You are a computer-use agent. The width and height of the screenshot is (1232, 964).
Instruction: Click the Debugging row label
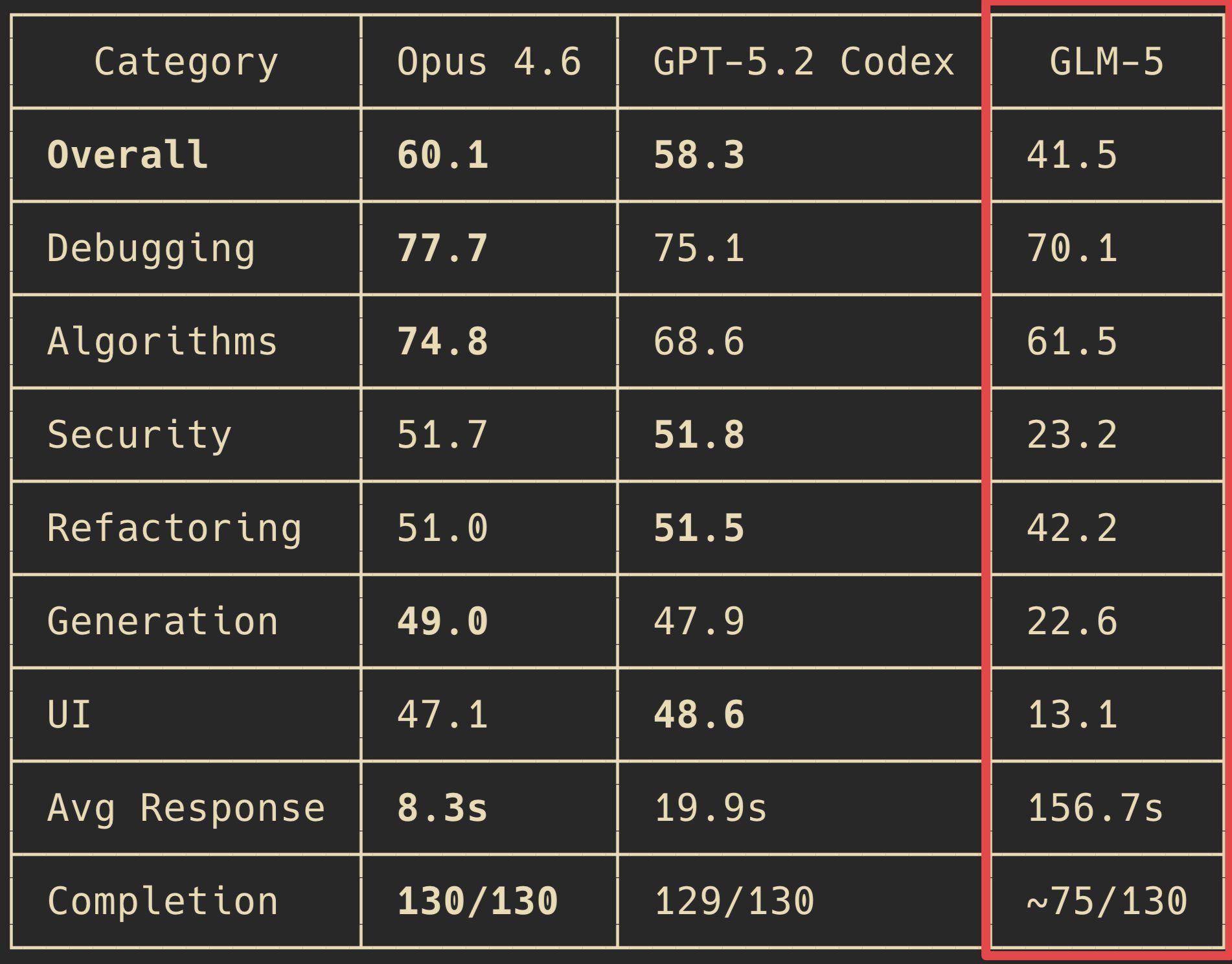pyautogui.click(x=151, y=249)
